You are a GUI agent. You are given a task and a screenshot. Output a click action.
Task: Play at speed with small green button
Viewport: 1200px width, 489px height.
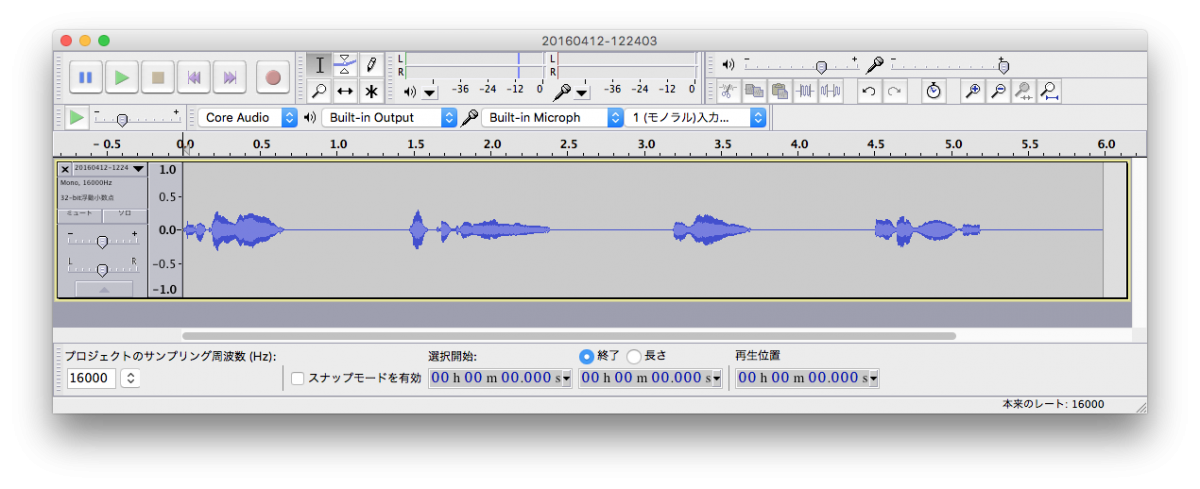point(76,117)
